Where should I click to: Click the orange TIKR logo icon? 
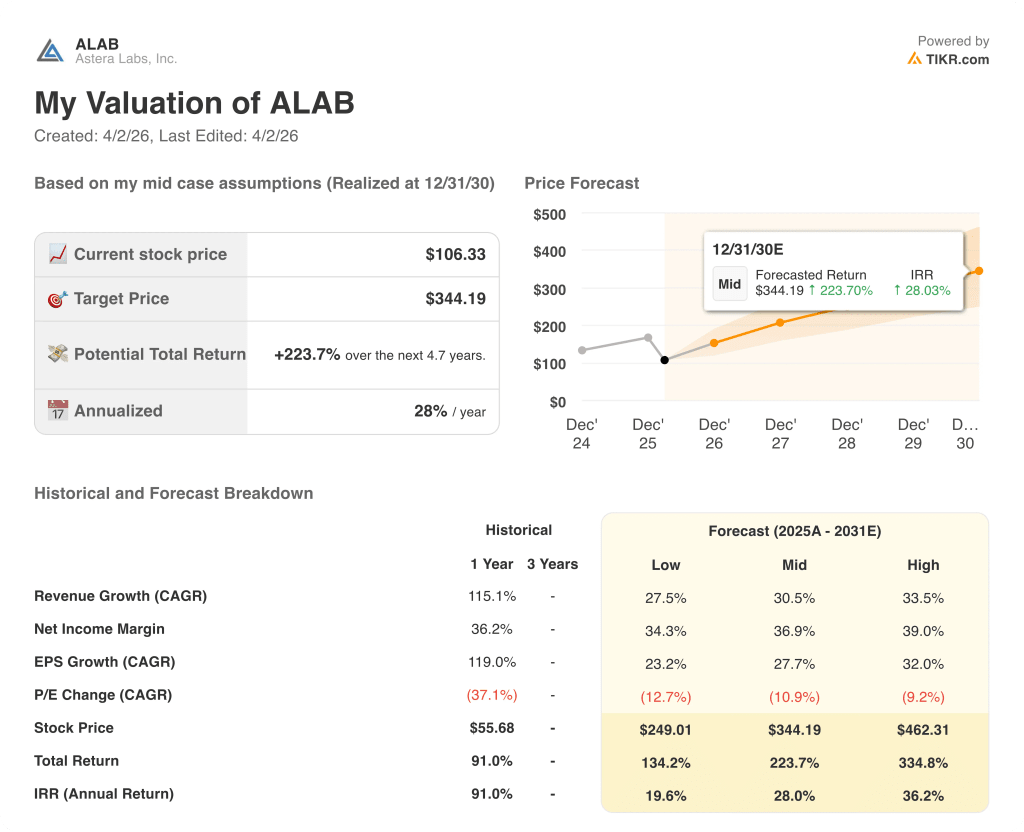[x=914, y=59]
